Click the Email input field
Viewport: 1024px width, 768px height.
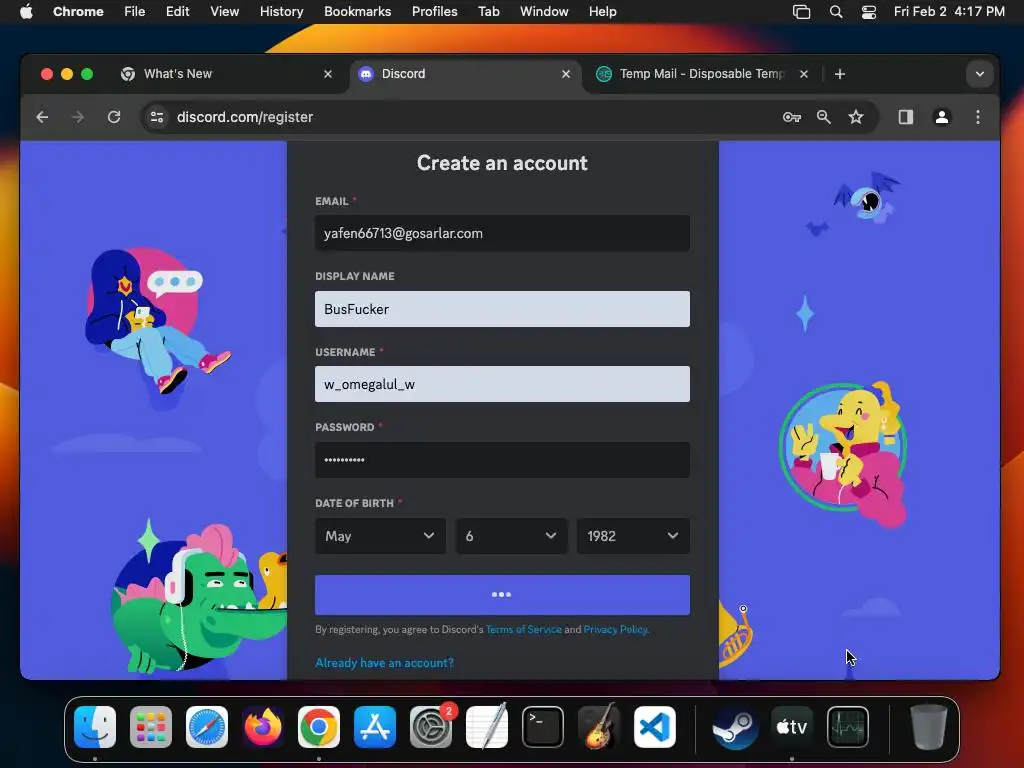(x=502, y=233)
